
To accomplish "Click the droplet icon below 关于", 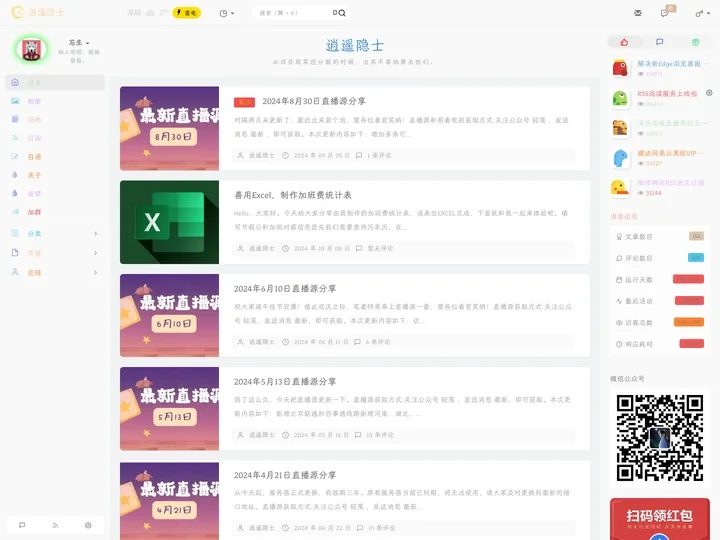I will [15, 193].
